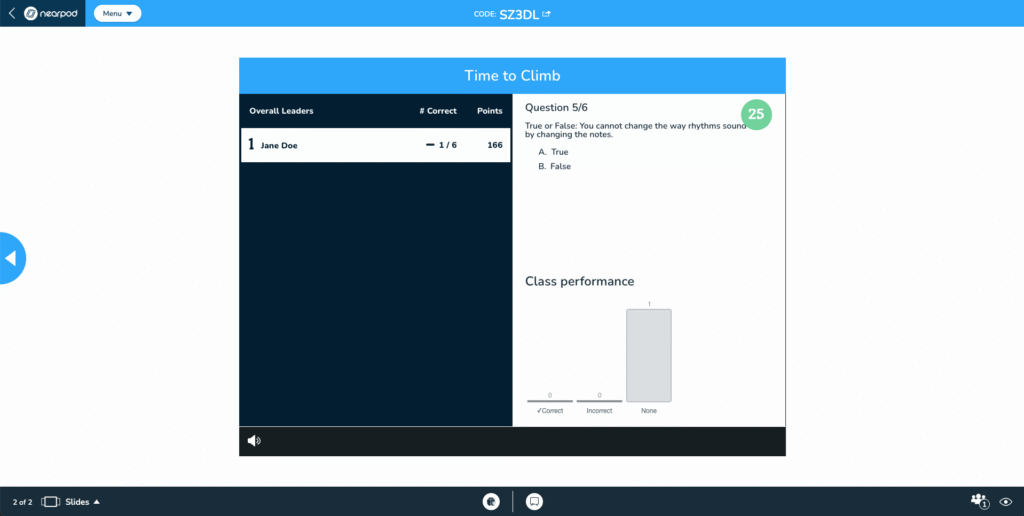Click the Nearpod logo

[50, 14]
